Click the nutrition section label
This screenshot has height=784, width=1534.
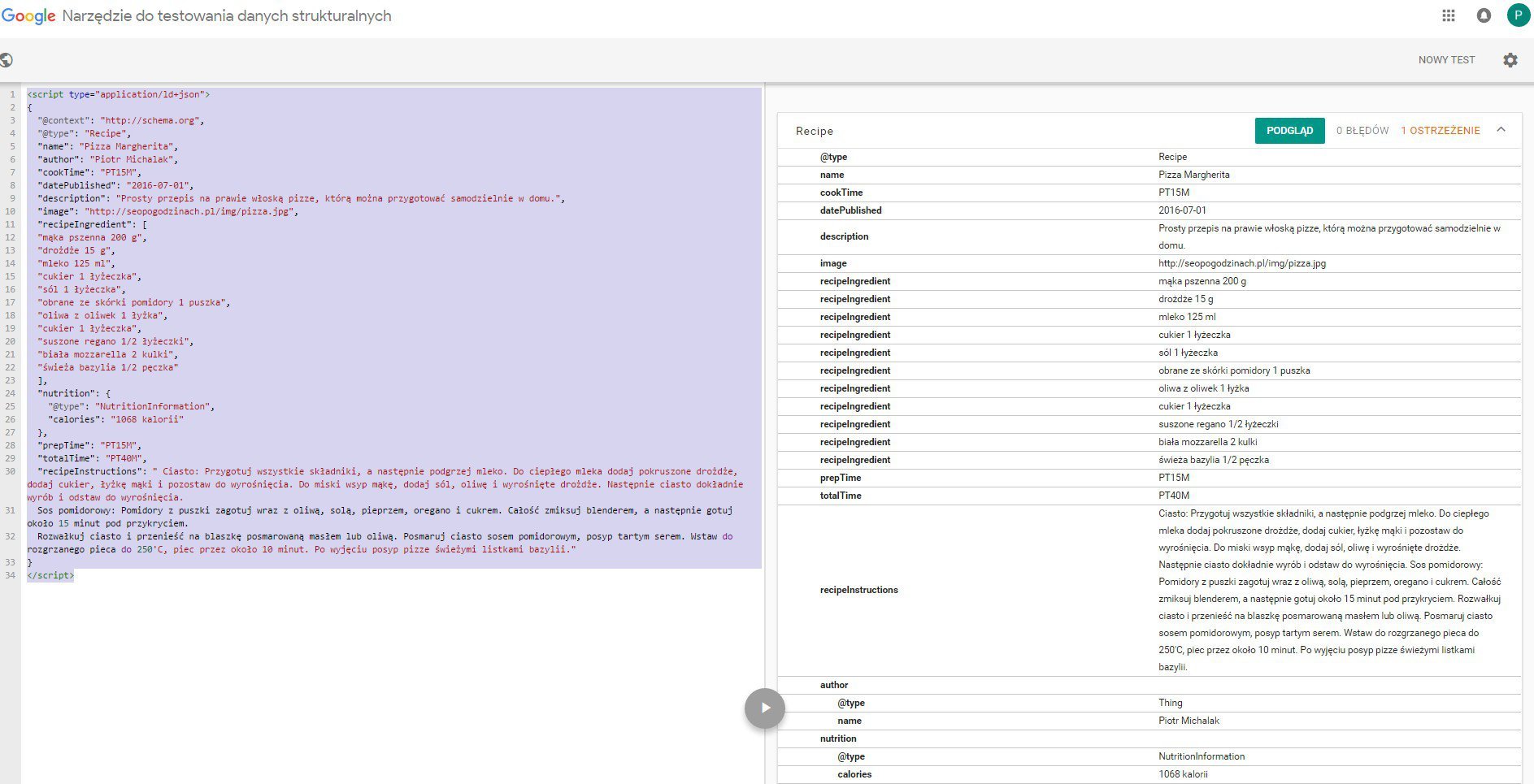tap(837, 739)
